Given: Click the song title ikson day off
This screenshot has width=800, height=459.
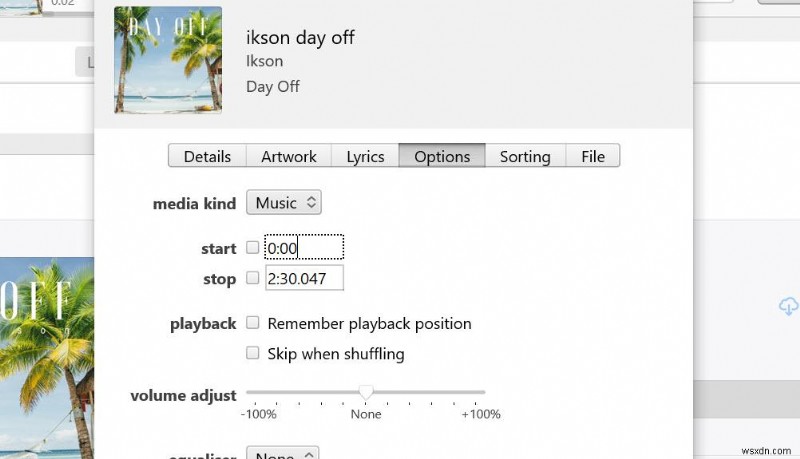Looking at the screenshot, I should [300, 38].
